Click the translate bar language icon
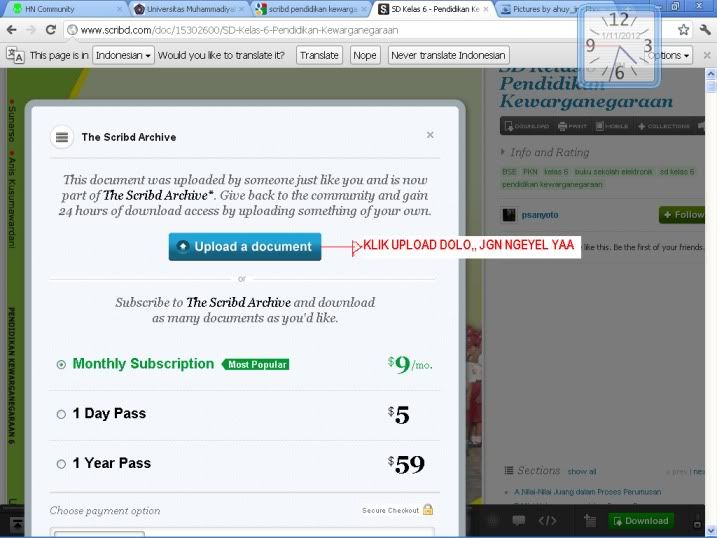Viewport: 717px width, 538px height. pyautogui.click(x=15, y=55)
